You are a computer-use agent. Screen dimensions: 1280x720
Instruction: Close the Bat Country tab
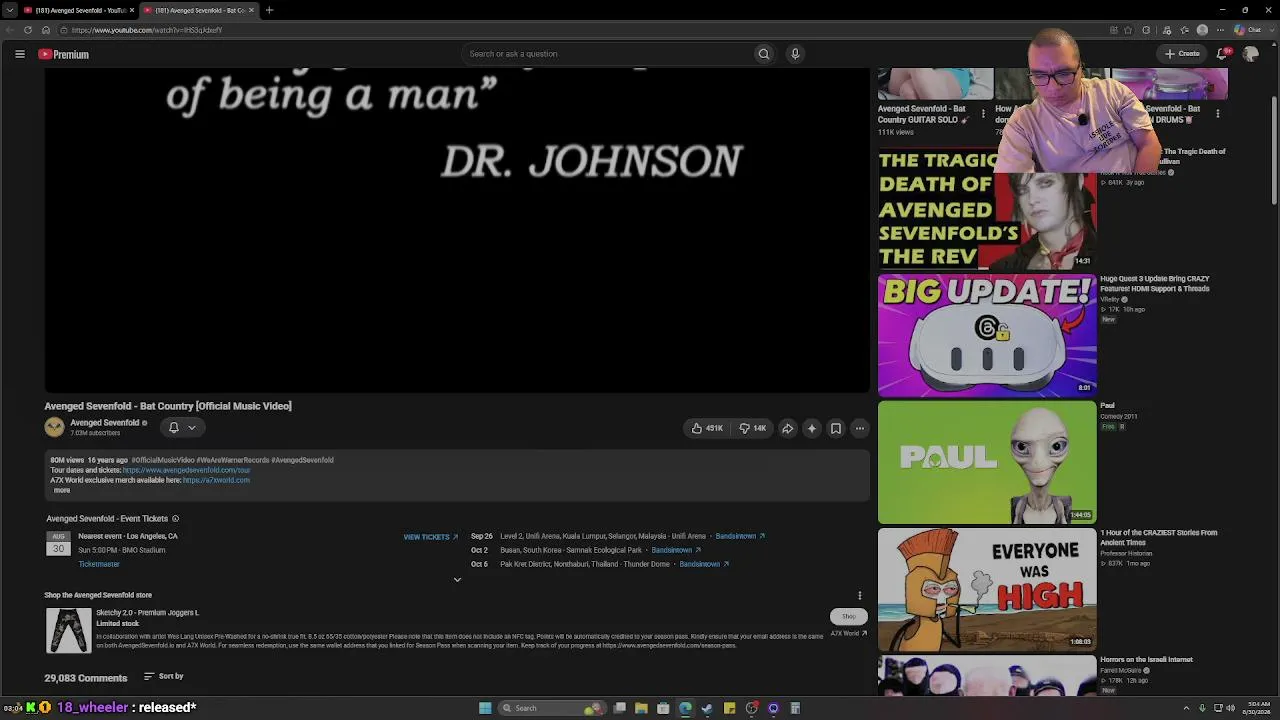251,10
